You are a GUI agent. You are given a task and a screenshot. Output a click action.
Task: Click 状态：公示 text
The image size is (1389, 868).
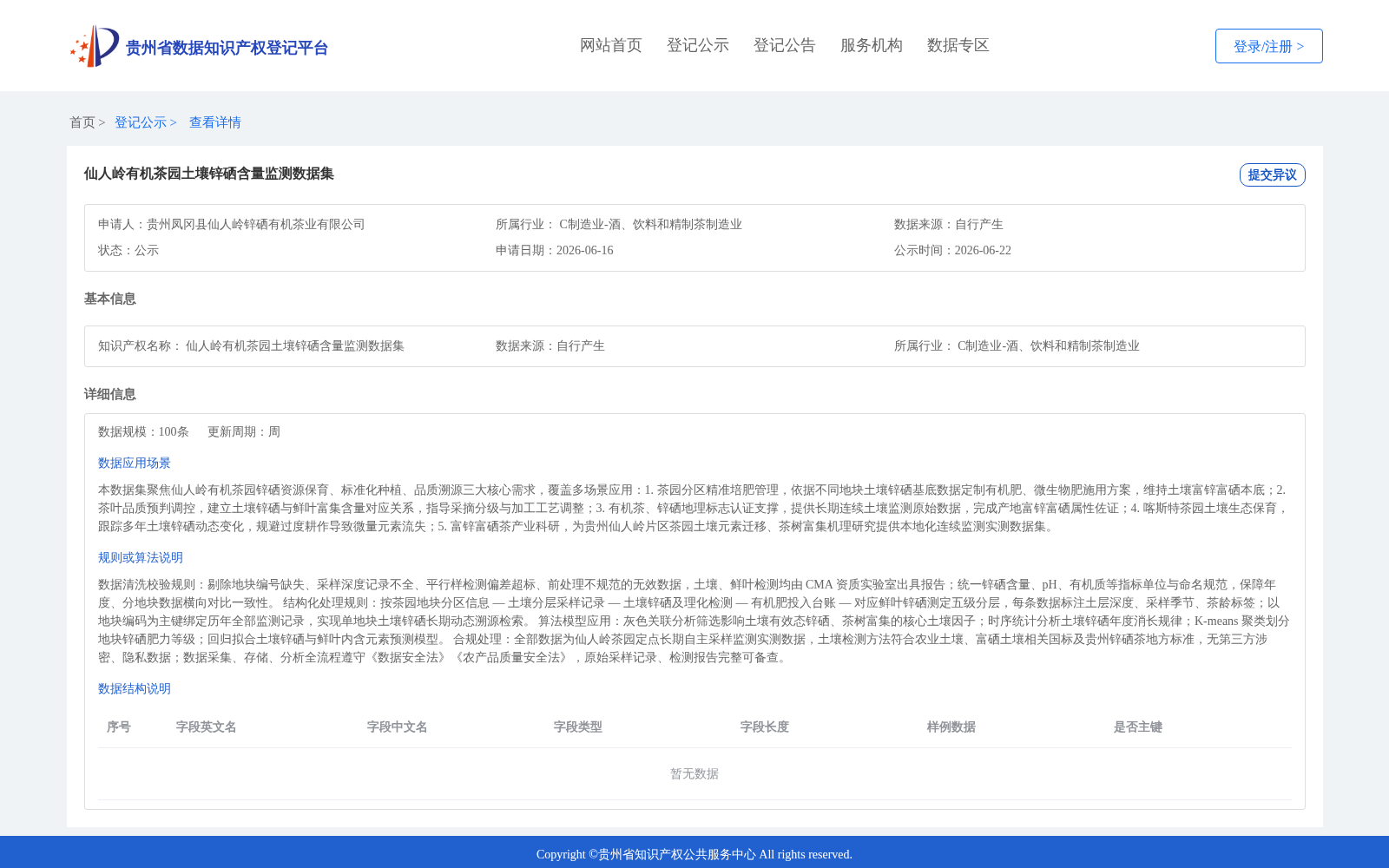[128, 251]
